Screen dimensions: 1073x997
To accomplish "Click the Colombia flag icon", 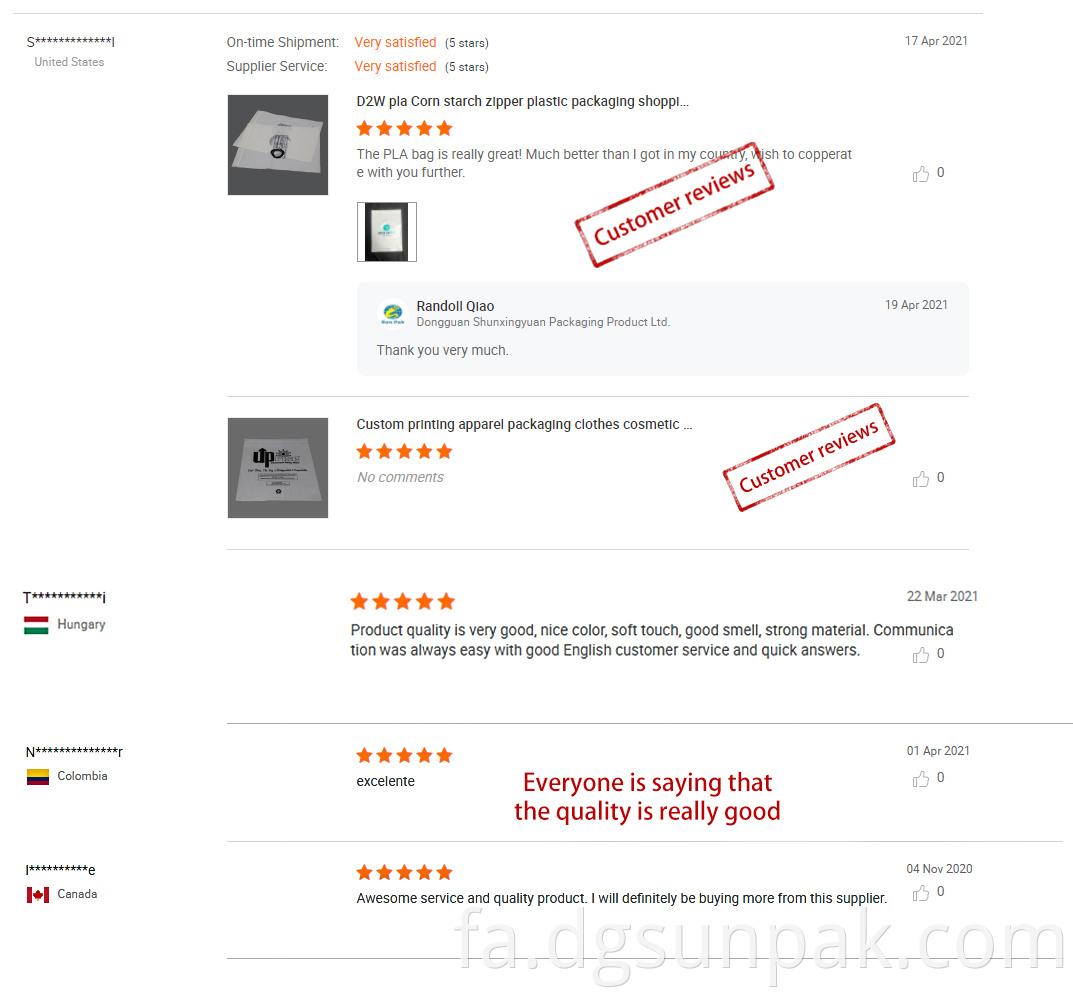I will [x=38, y=777].
